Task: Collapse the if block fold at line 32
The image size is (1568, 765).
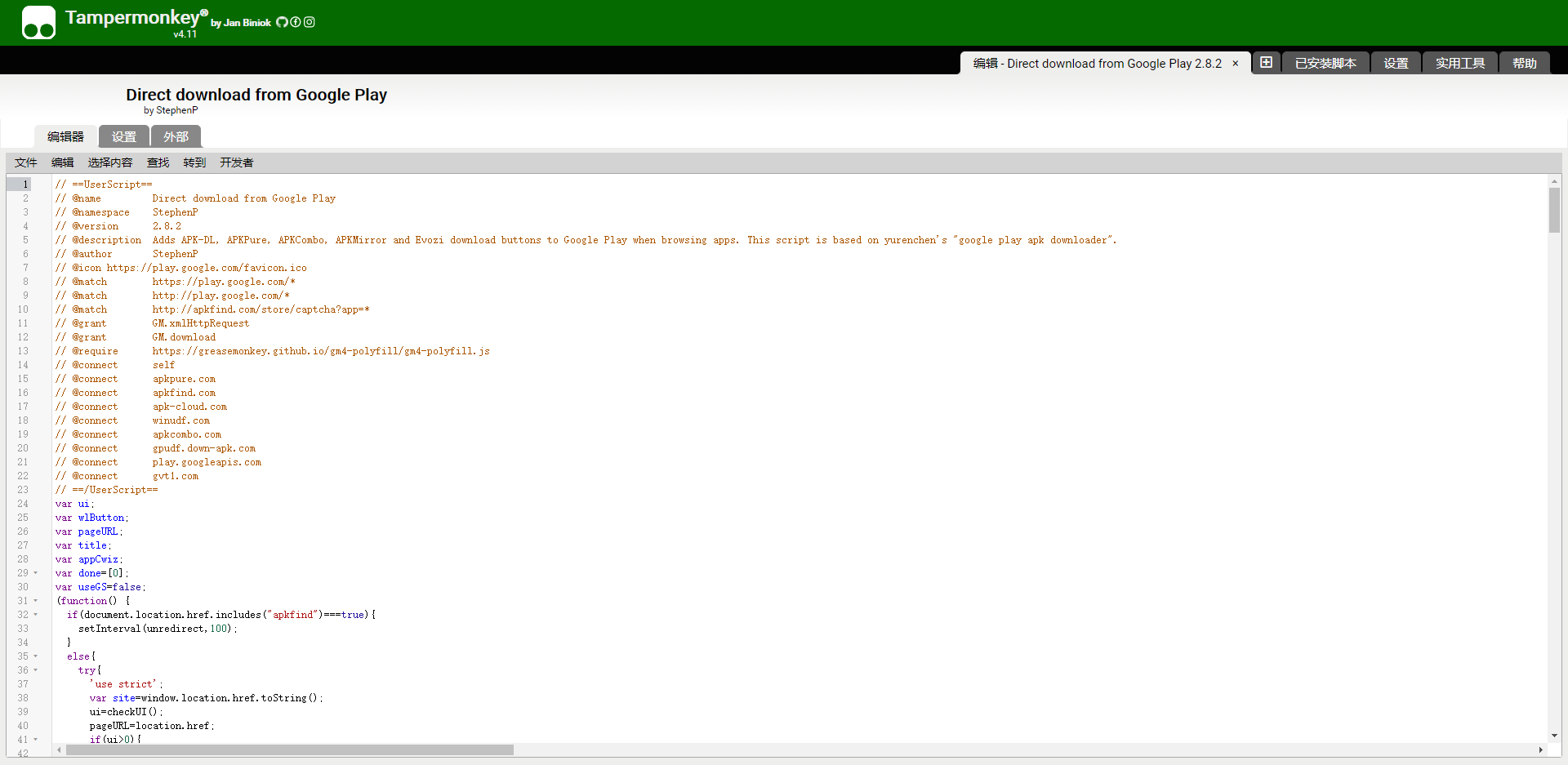Action: 36,615
